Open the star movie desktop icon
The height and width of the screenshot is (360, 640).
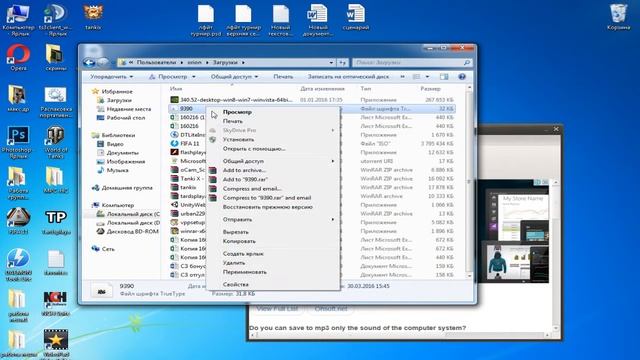click(56, 343)
